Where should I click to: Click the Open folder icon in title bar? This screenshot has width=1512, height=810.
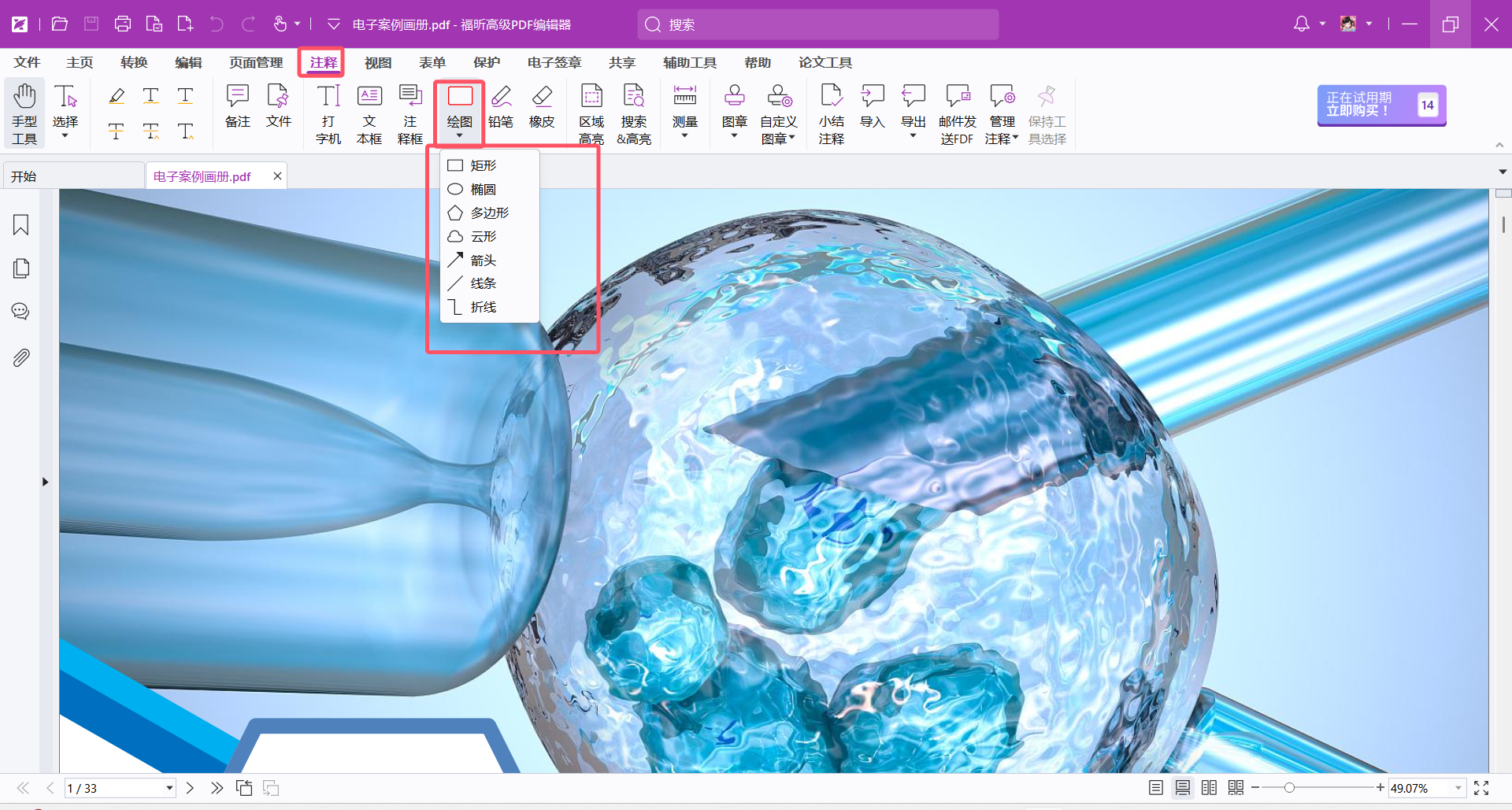point(60,24)
